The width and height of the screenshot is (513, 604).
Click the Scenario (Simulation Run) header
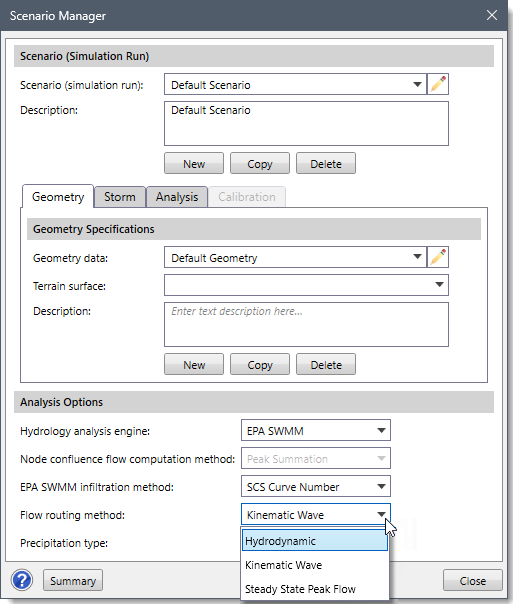[254, 56]
